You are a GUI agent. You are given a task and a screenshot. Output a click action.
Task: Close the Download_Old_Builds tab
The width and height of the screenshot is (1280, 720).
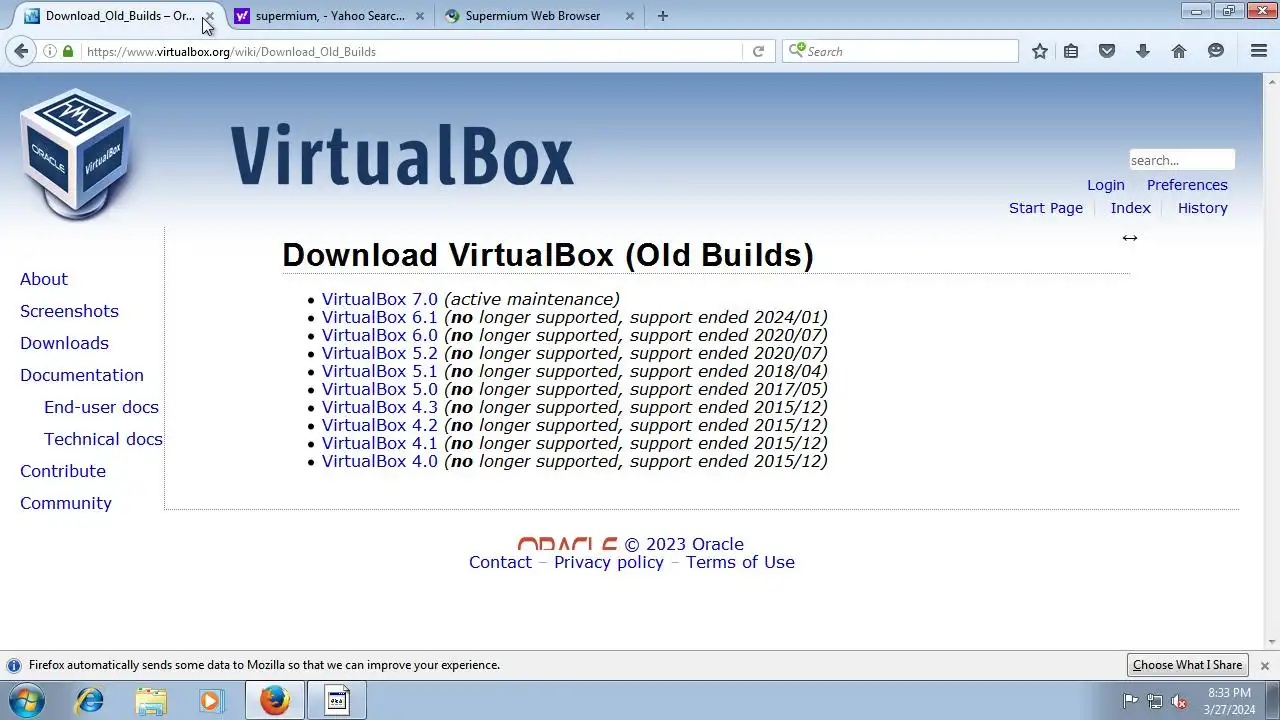(209, 16)
